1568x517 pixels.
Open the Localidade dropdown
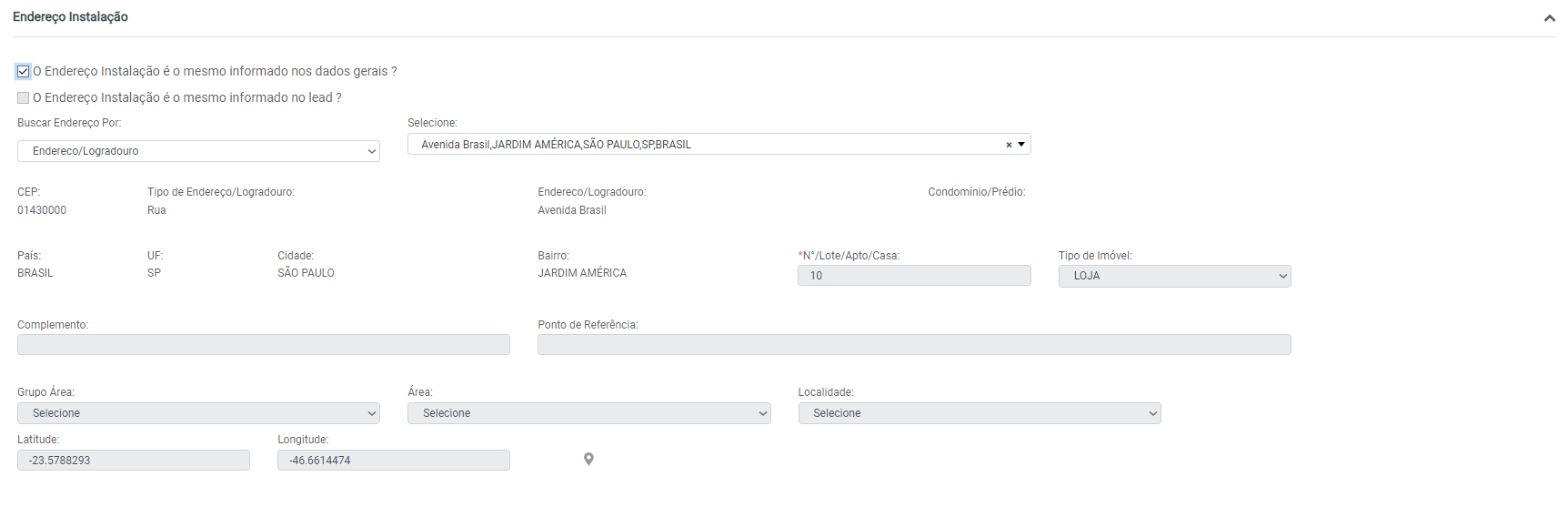coord(979,413)
